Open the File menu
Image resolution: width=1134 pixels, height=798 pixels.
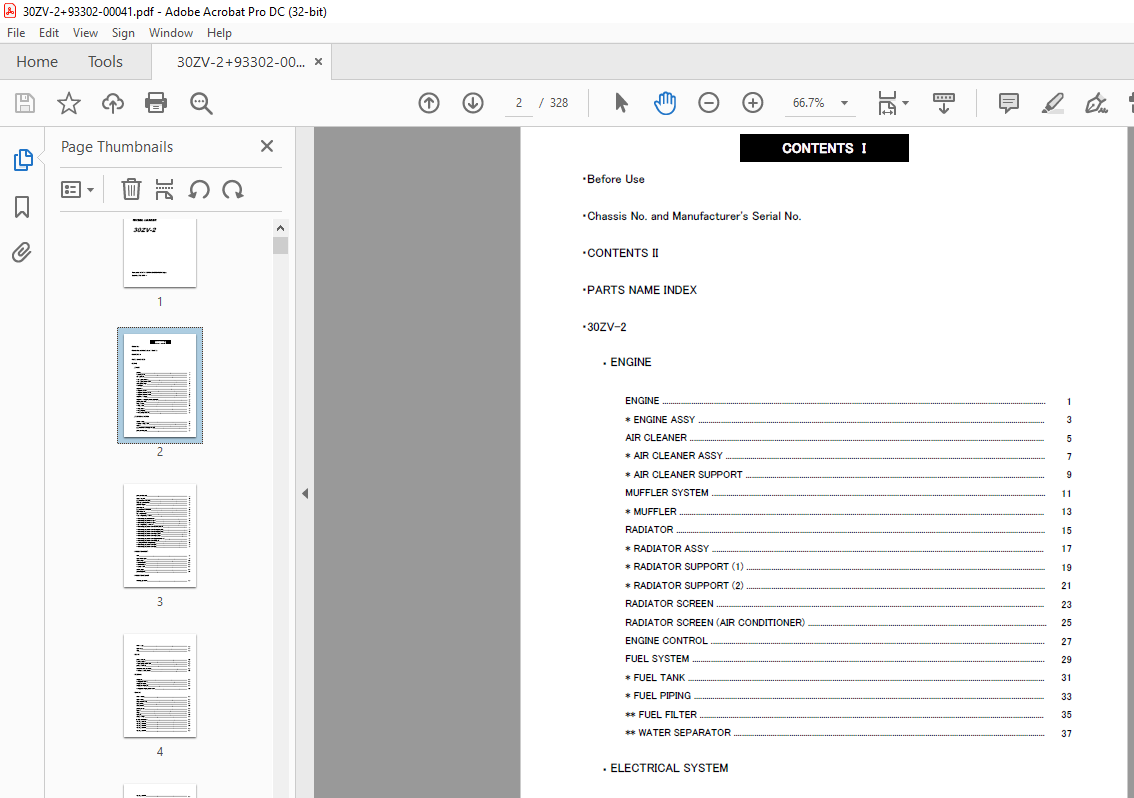16,33
